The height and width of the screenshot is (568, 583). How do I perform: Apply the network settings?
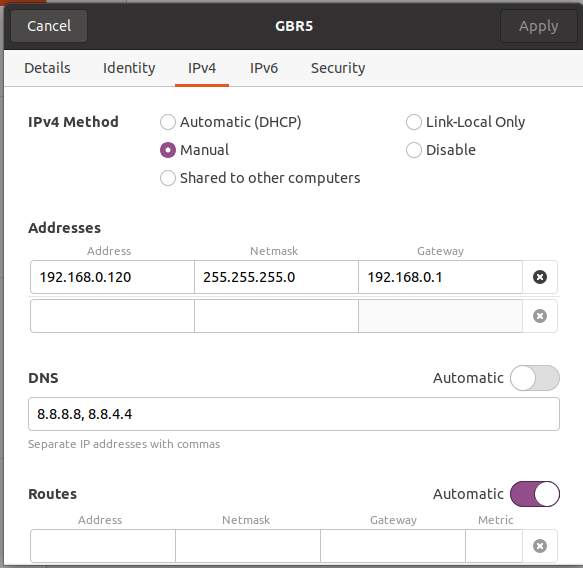[538, 26]
